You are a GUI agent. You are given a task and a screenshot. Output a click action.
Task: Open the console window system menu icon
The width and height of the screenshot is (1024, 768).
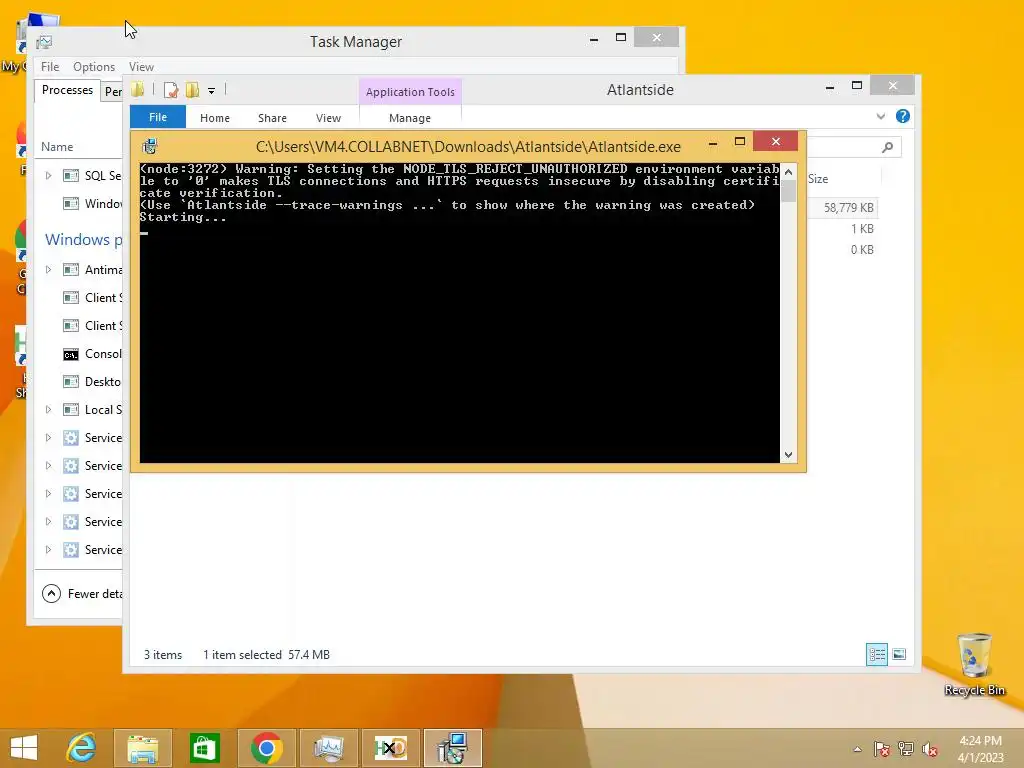tap(150, 146)
